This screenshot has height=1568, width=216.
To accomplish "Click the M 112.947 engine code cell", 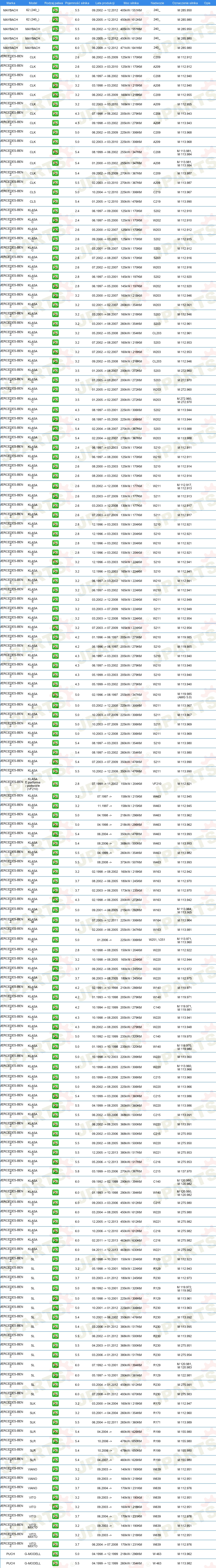I will 184,1403.
